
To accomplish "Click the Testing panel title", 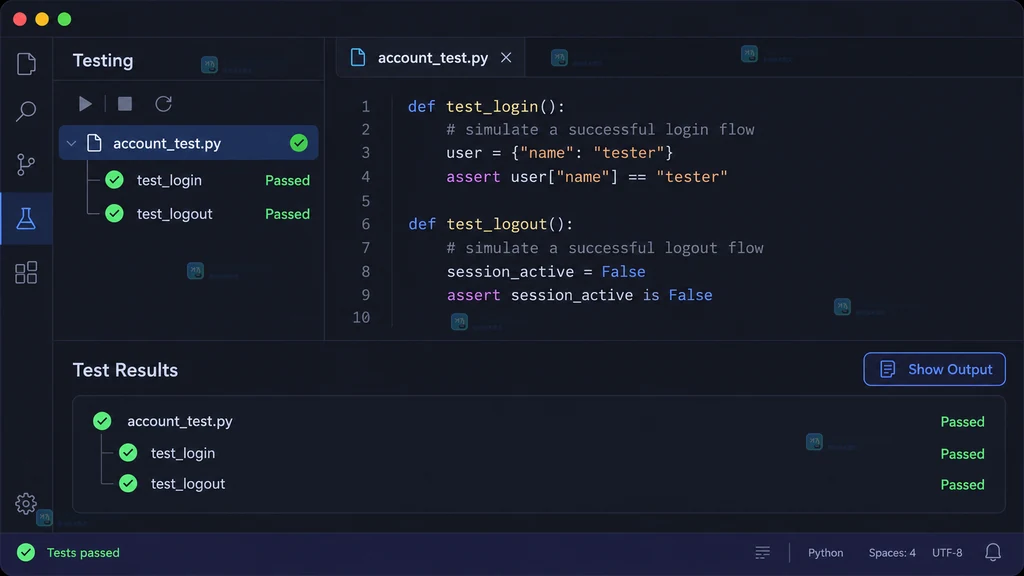I will click(103, 61).
